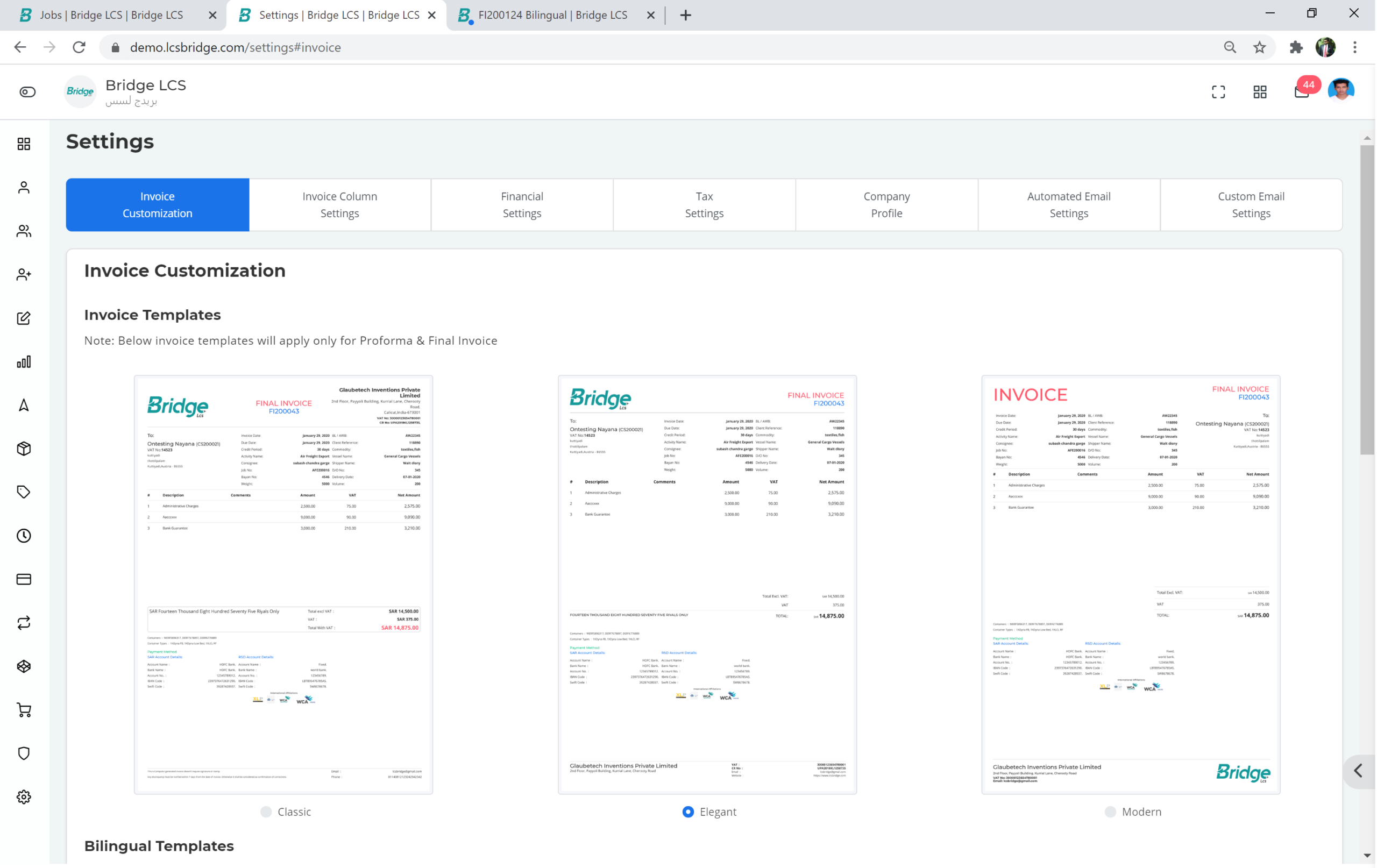1377x868 pixels.
Task: Toggle the sidebar collapse icon at top left
Action: coord(27,92)
